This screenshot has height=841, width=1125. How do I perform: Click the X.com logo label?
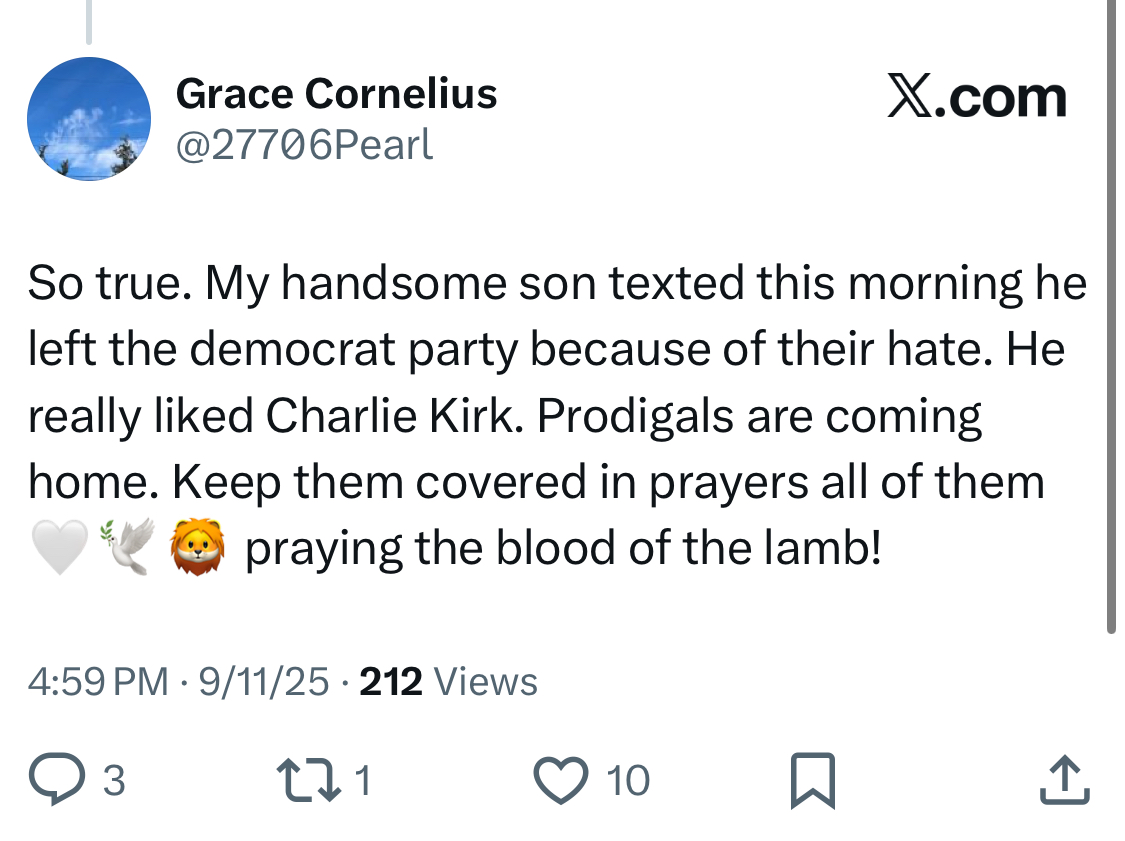[976, 98]
